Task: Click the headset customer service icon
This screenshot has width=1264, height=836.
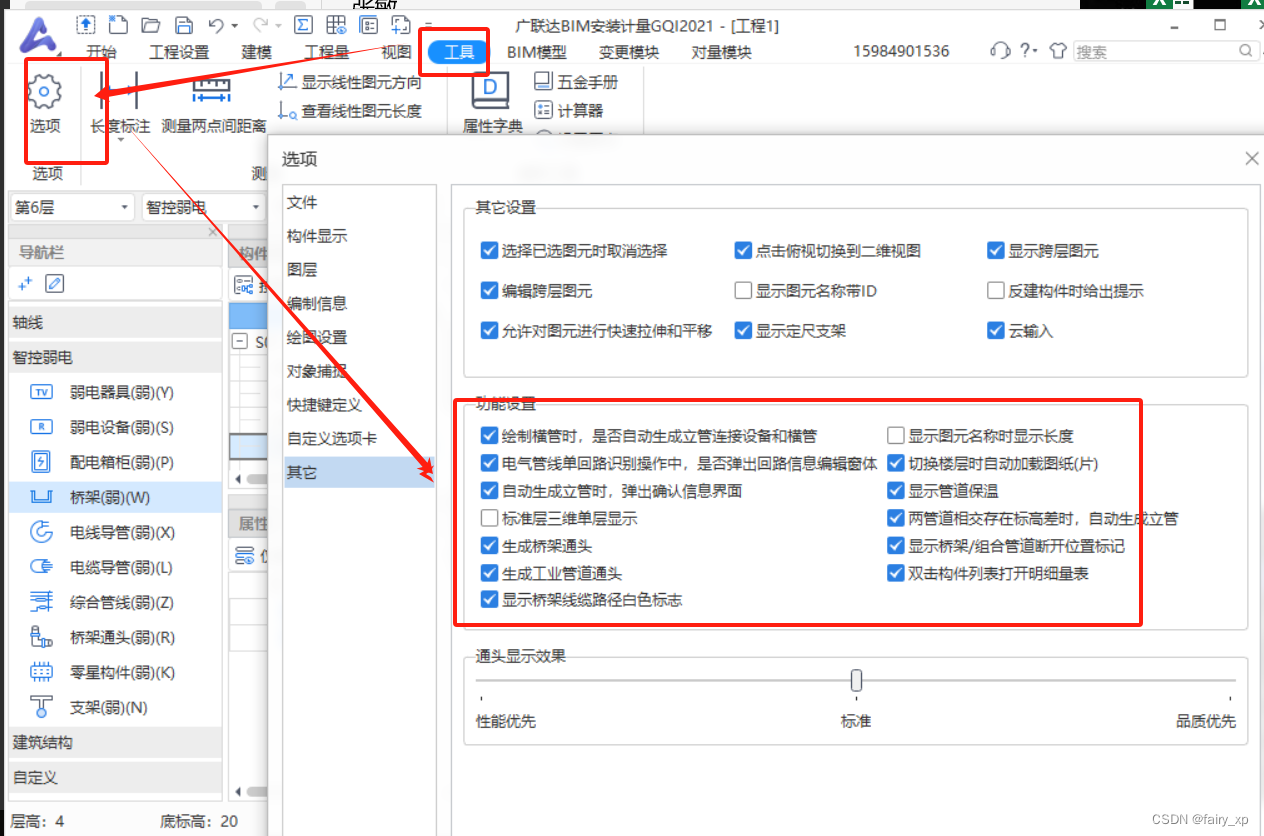Action: (999, 50)
